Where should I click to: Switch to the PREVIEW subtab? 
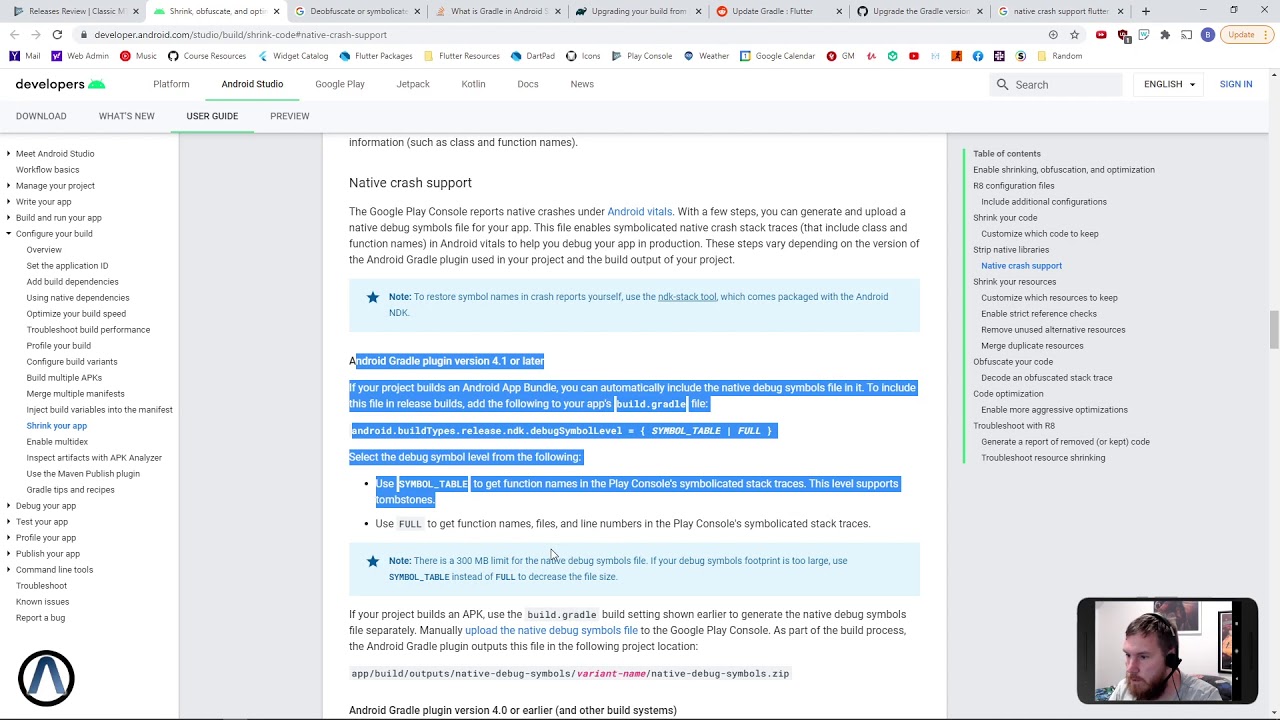[x=289, y=116]
